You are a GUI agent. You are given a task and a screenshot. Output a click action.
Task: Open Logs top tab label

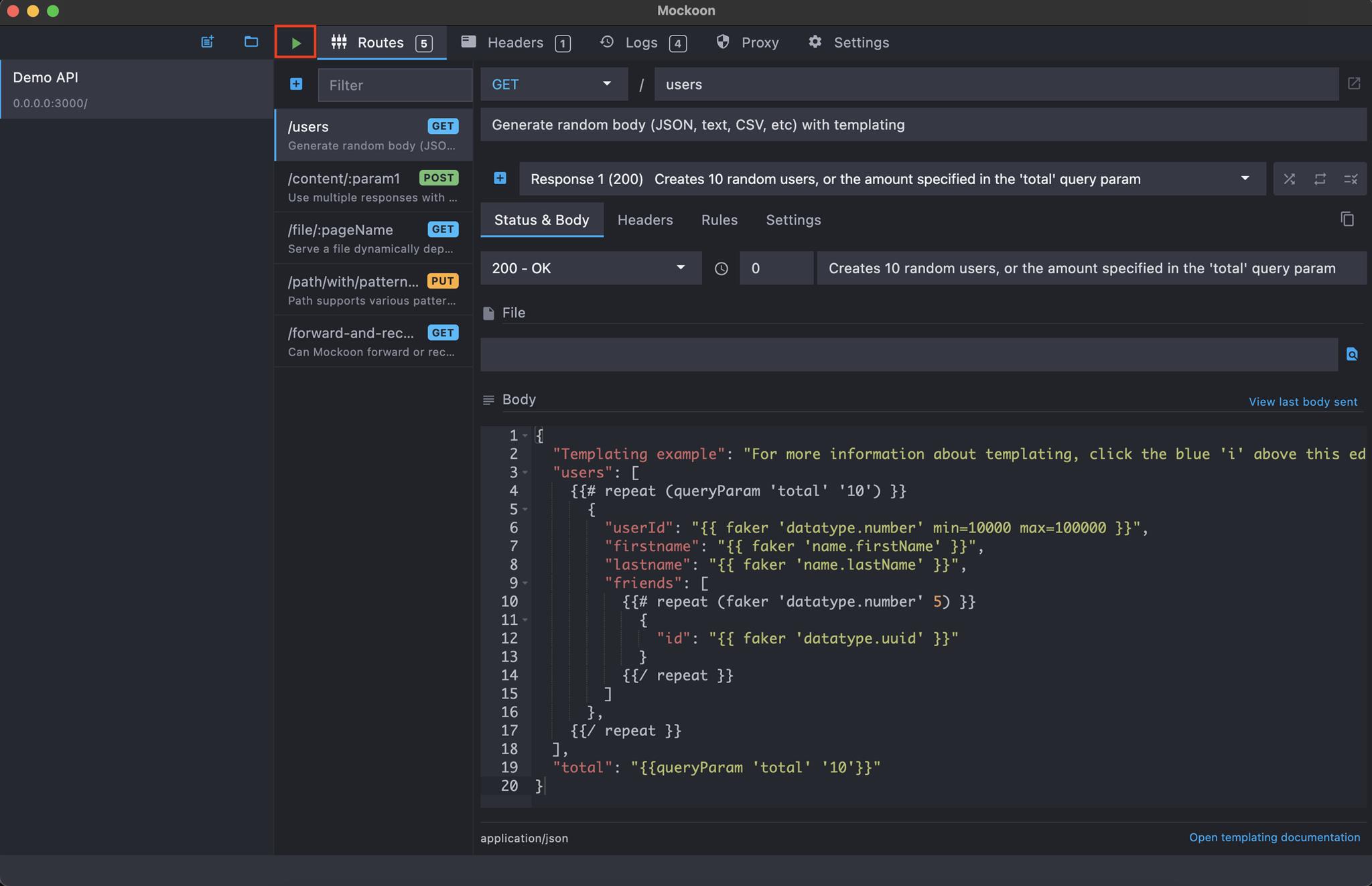pos(641,42)
